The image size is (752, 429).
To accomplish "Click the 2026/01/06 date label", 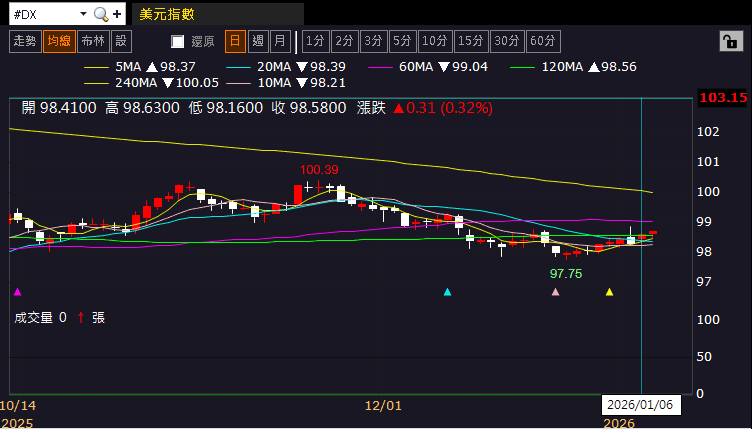I will (640, 405).
